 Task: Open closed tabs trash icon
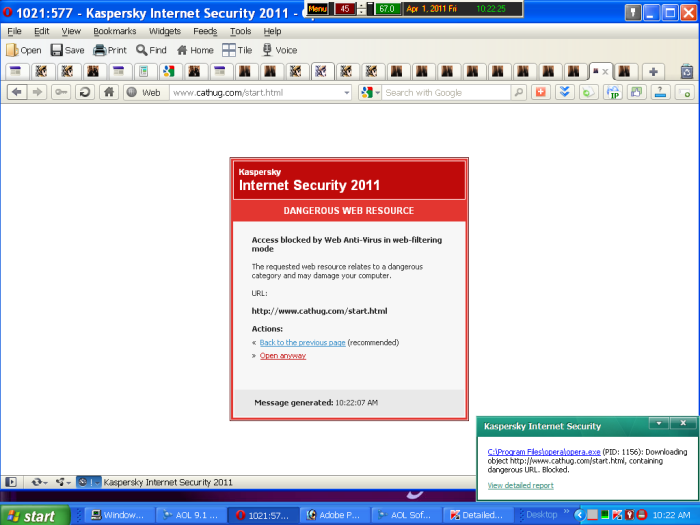pos(687,71)
